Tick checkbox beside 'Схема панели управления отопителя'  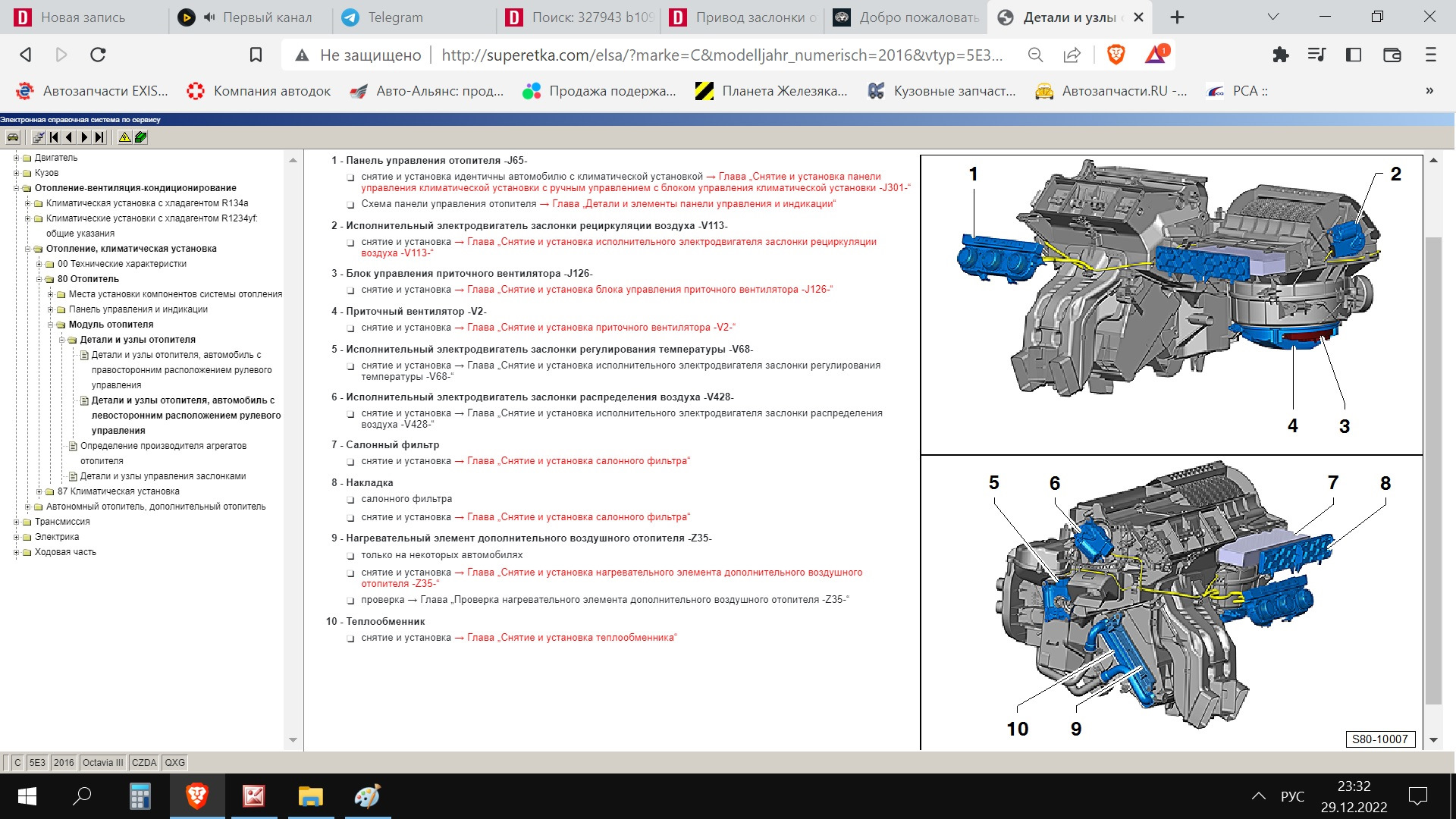pos(350,205)
